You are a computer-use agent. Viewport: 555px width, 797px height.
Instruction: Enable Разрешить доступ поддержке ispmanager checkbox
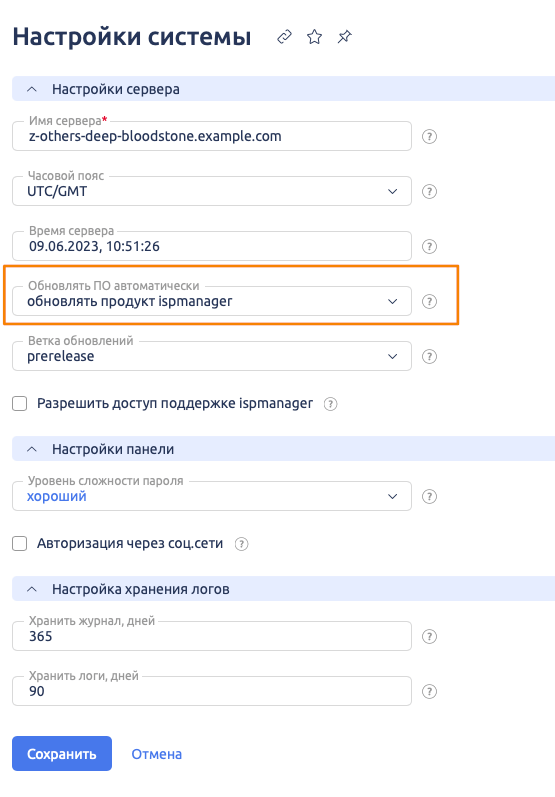point(20,404)
